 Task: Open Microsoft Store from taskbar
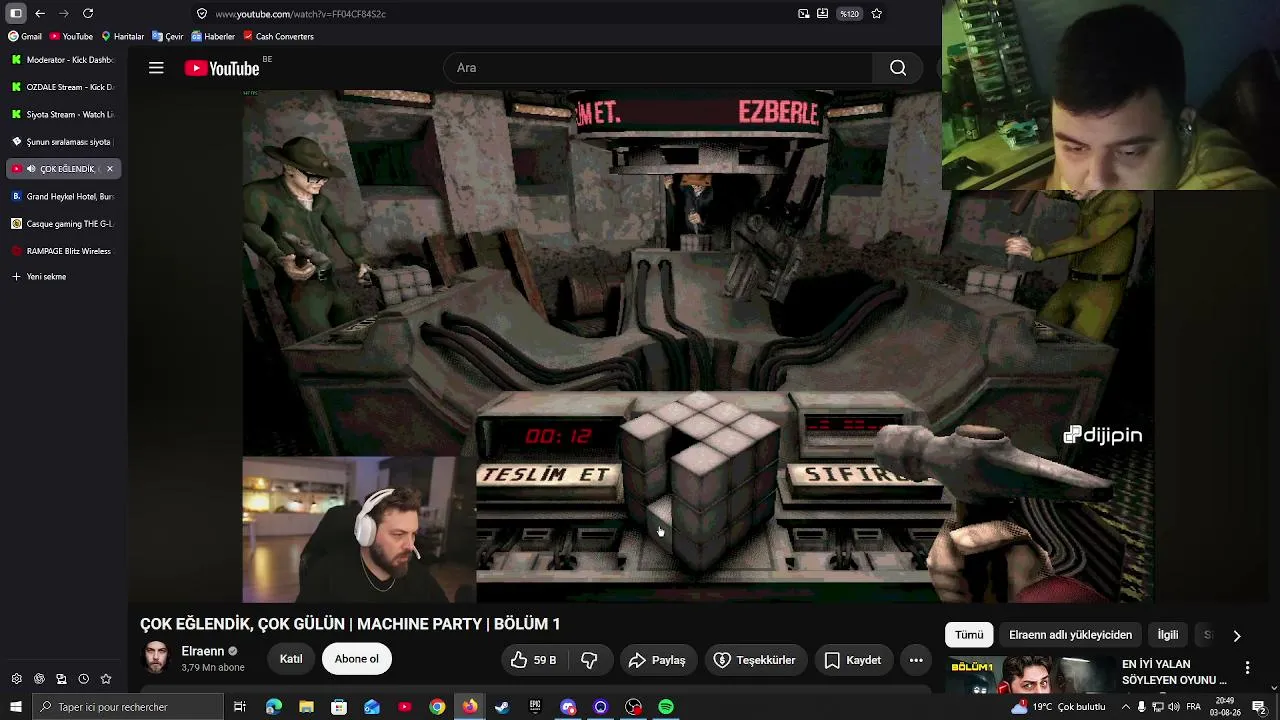click(339, 707)
